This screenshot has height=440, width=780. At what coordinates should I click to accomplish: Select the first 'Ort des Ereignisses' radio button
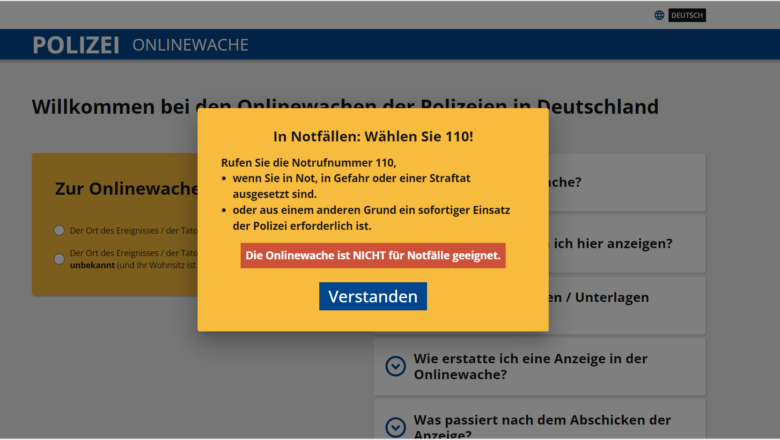pos(59,230)
